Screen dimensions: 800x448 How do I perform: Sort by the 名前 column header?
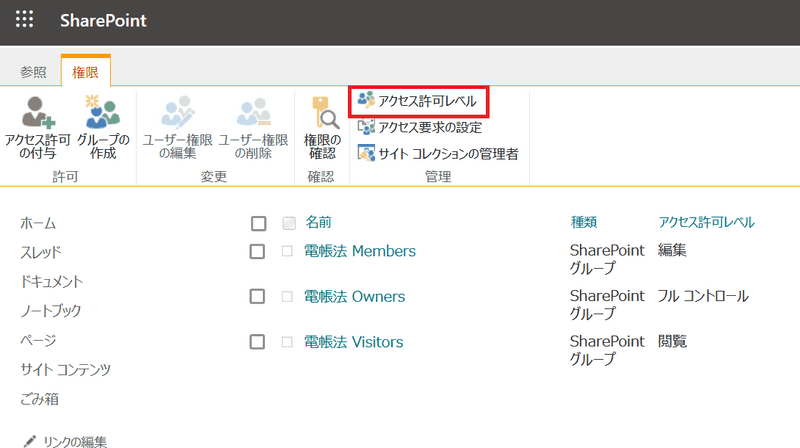pyautogui.click(x=318, y=222)
